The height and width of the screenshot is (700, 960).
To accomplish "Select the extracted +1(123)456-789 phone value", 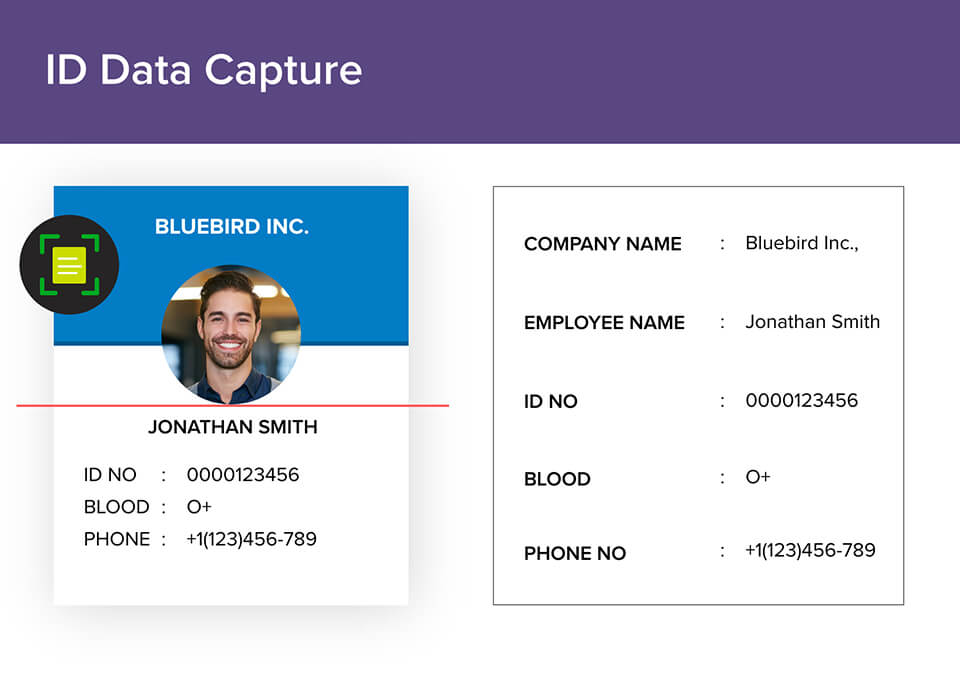I will (810, 550).
